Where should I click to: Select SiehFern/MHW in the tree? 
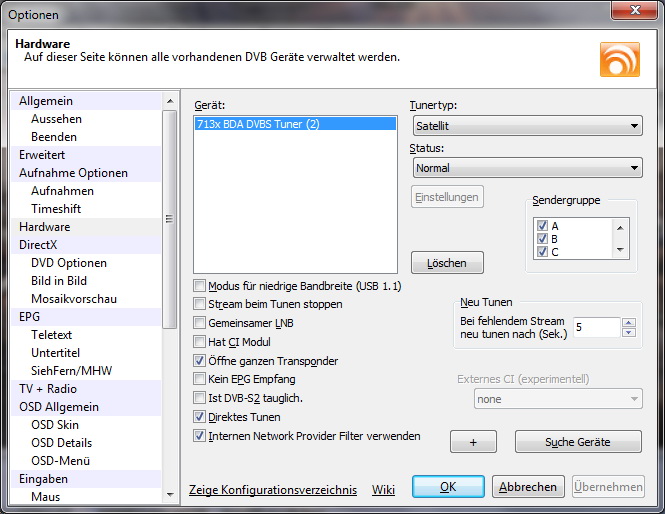86,371
